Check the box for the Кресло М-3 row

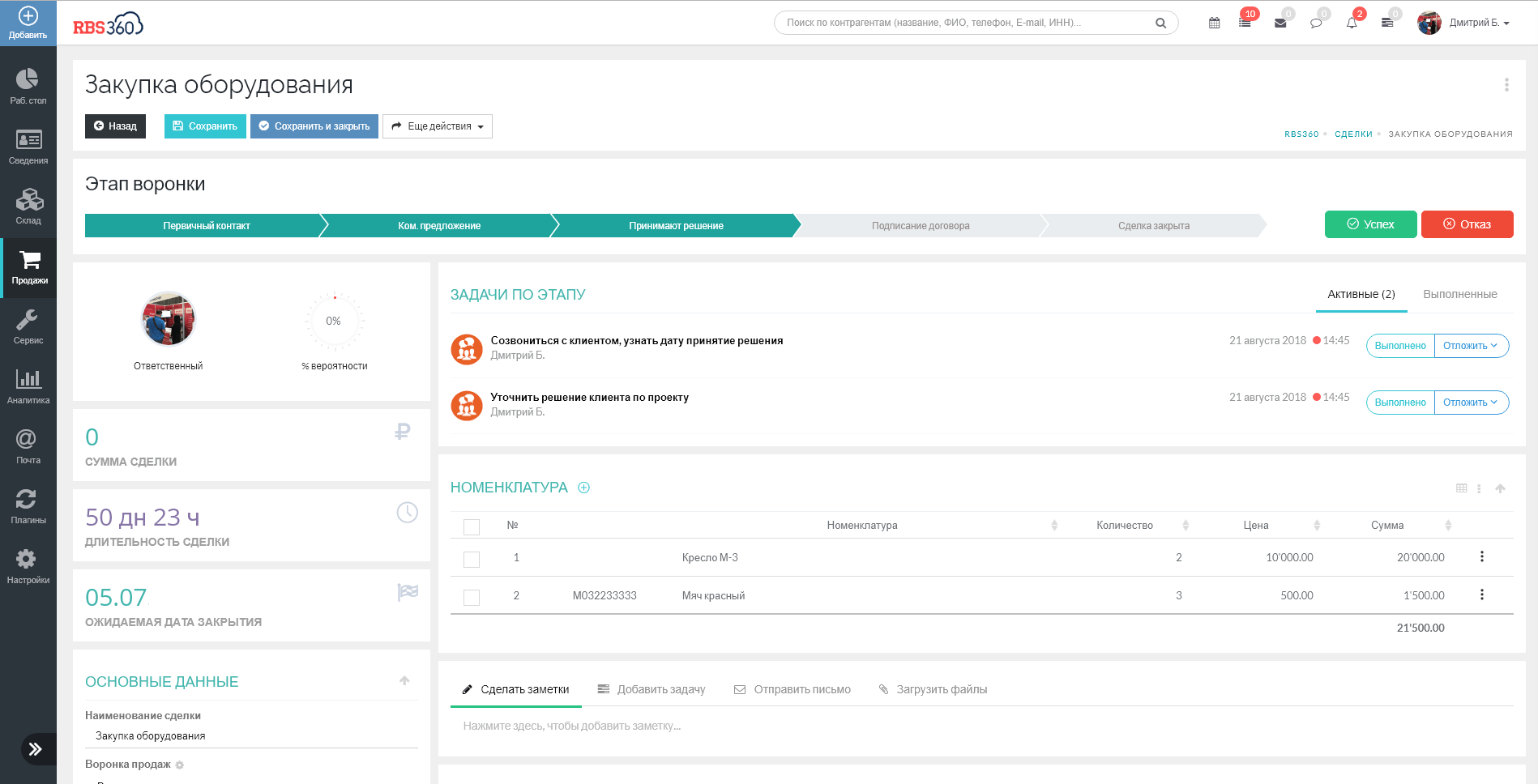(472, 560)
